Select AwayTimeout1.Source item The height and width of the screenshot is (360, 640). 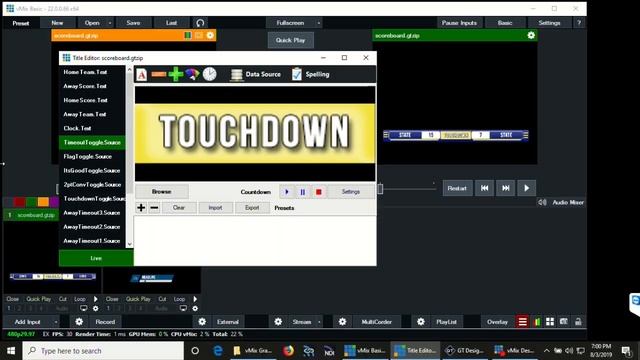(92, 241)
